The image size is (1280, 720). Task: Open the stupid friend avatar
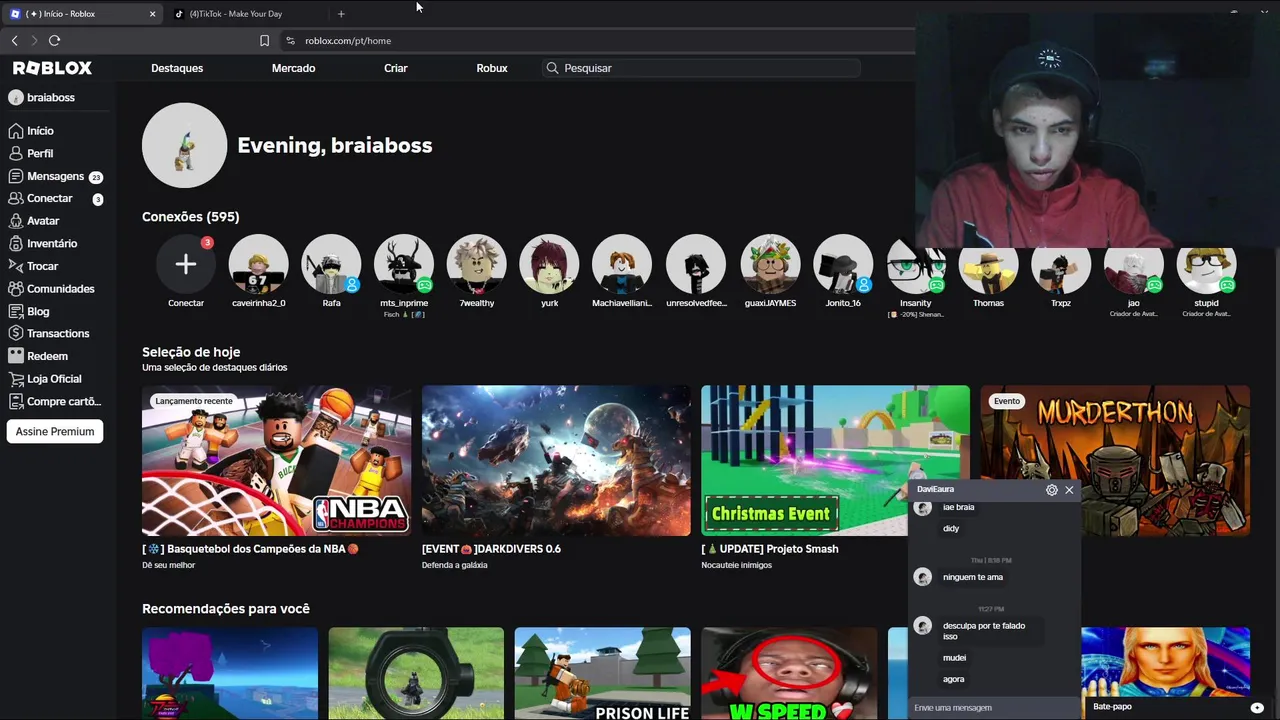click(x=1206, y=270)
